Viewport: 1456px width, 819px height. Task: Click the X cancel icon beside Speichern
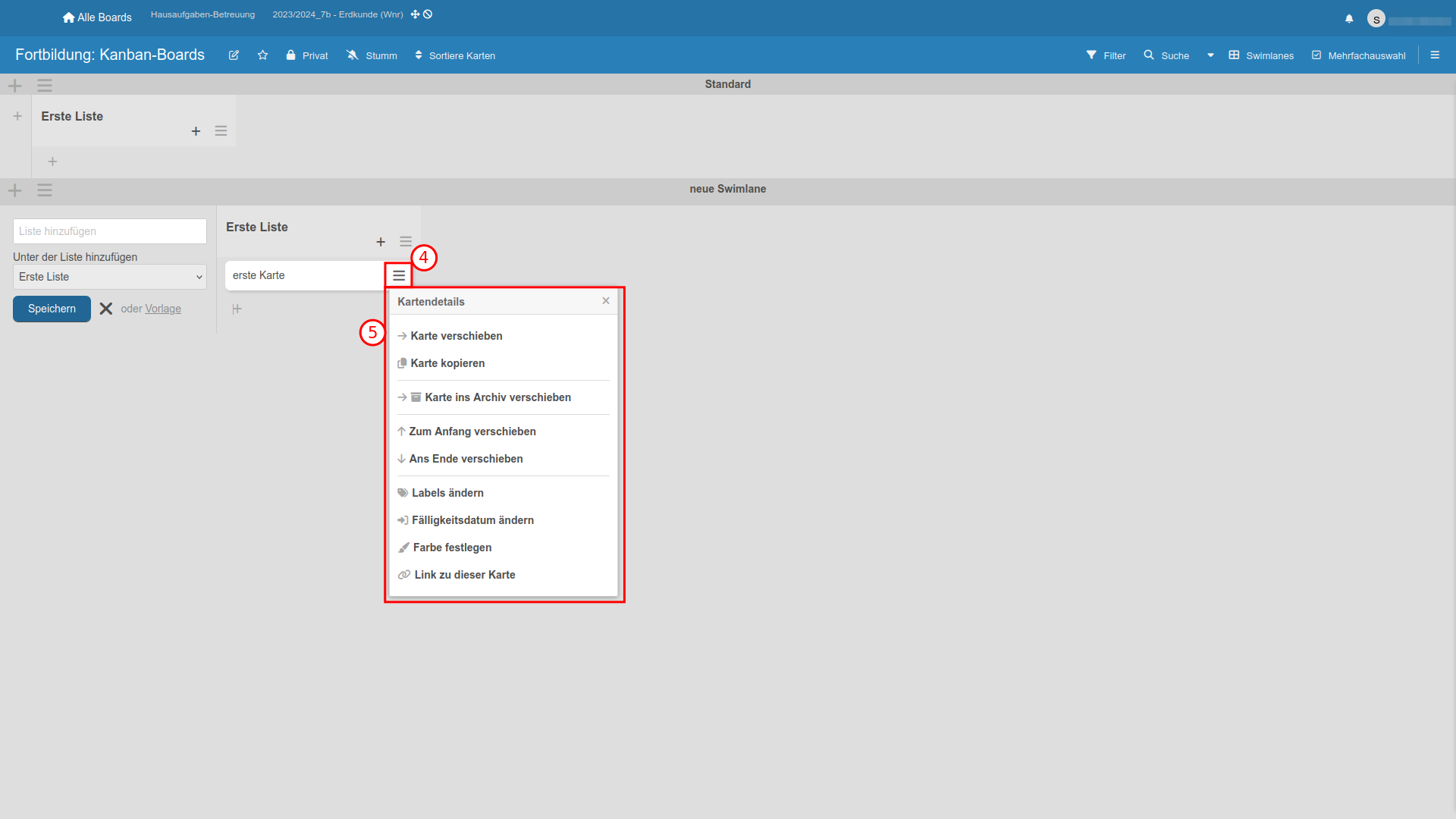pos(106,309)
